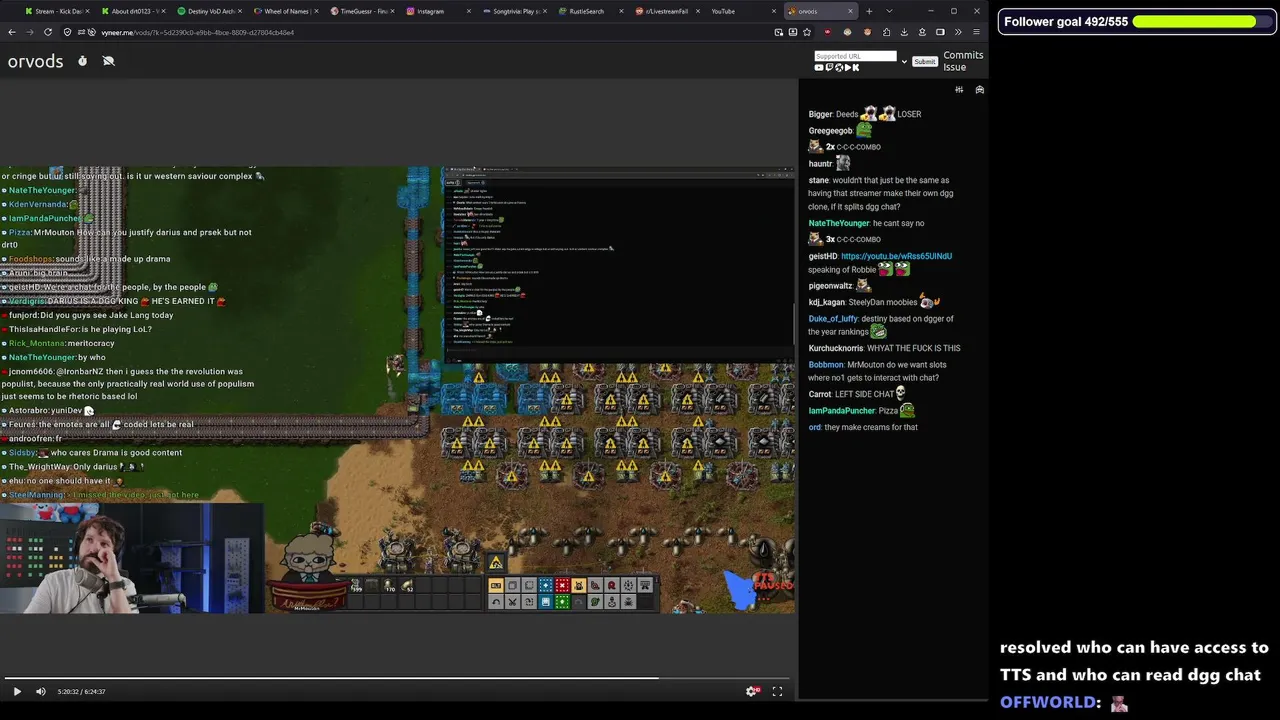Click the Kick platform icon

[x=855, y=68]
